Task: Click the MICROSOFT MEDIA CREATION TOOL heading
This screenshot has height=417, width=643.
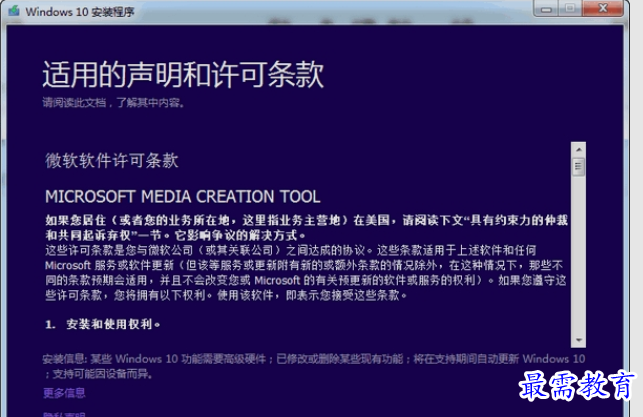Action: [x=183, y=197]
